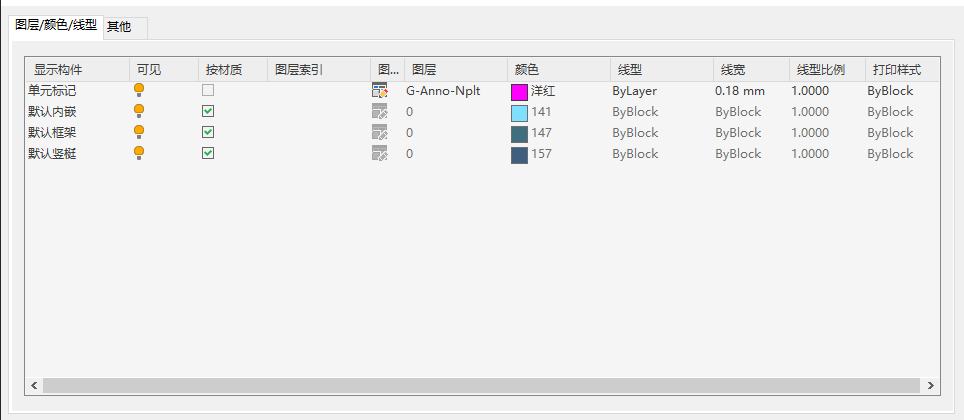The height and width of the screenshot is (420, 964).
Task: Toggle visibility bulb for 默认竖梃 row
Action: [x=139, y=153]
